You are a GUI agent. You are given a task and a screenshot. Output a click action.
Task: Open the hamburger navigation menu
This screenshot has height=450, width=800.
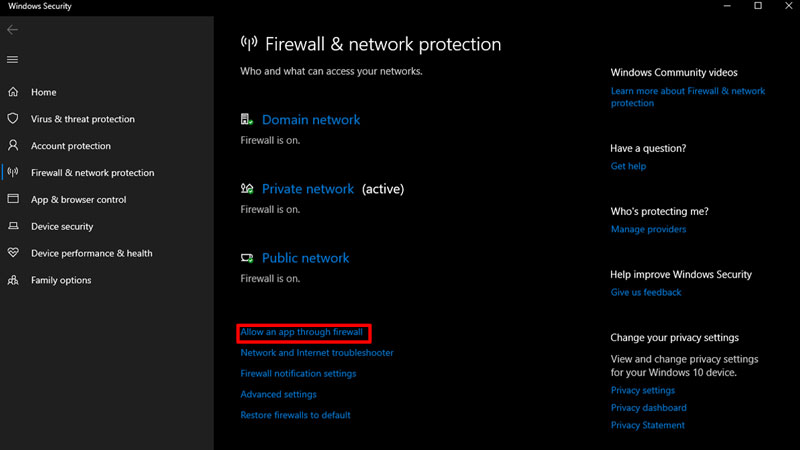point(12,60)
